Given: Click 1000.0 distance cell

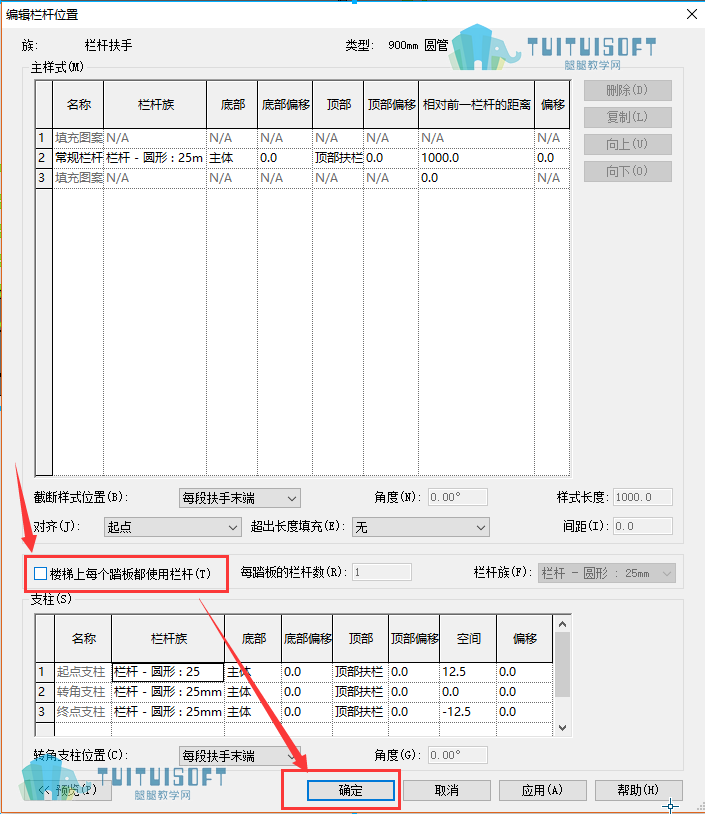Looking at the screenshot, I should (477, 158).
